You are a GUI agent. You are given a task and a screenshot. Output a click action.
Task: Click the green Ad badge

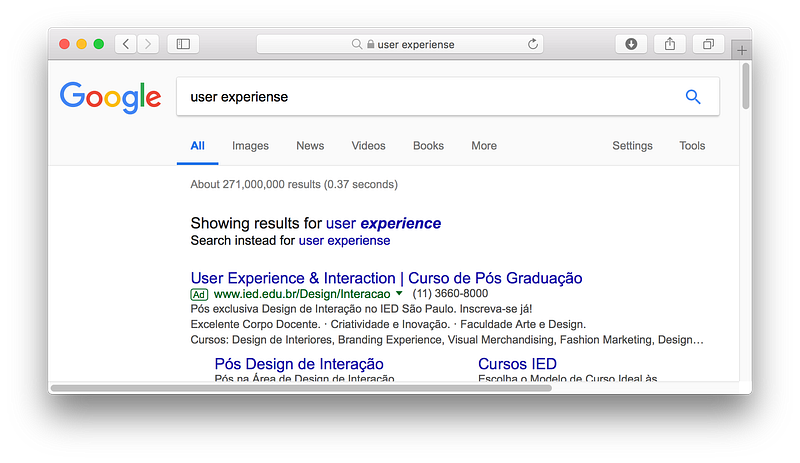[x=199, y=295]
